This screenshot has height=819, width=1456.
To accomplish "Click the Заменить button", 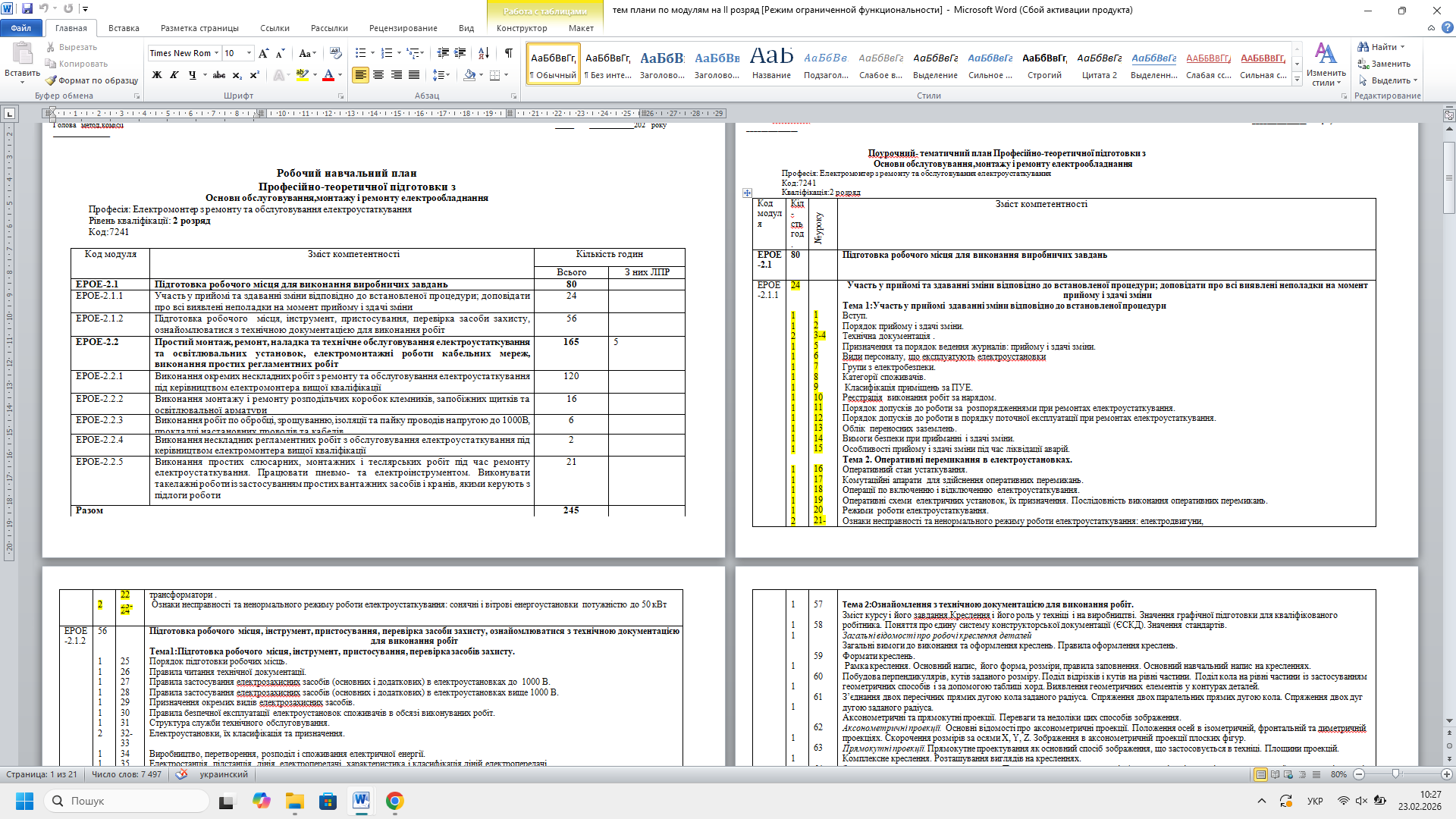I will 1384,64.
